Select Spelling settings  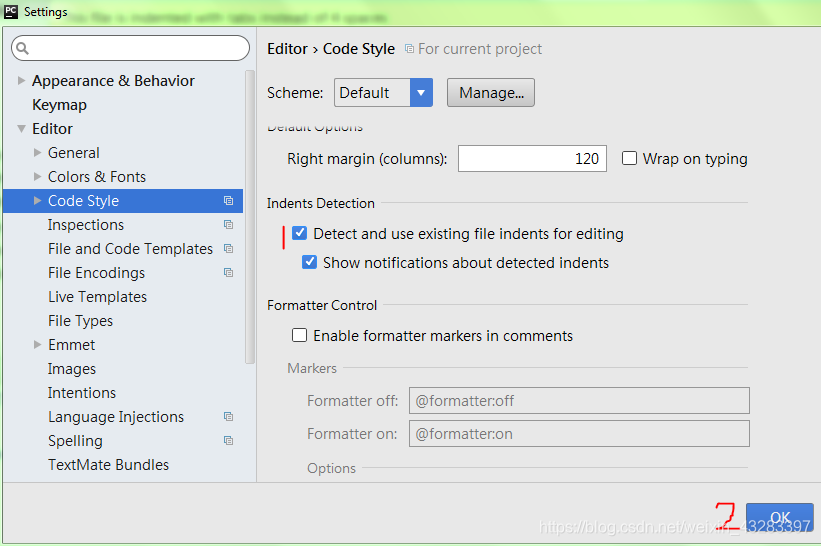click(75, 441)
